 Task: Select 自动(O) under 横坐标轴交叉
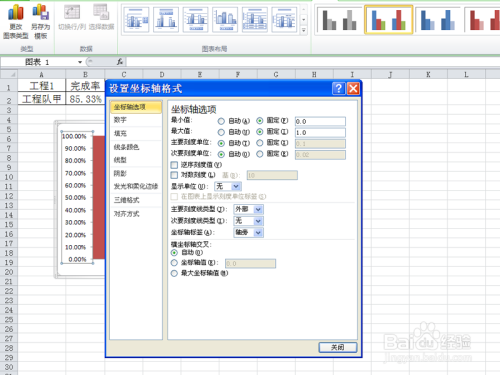click(x=174, y=253)
